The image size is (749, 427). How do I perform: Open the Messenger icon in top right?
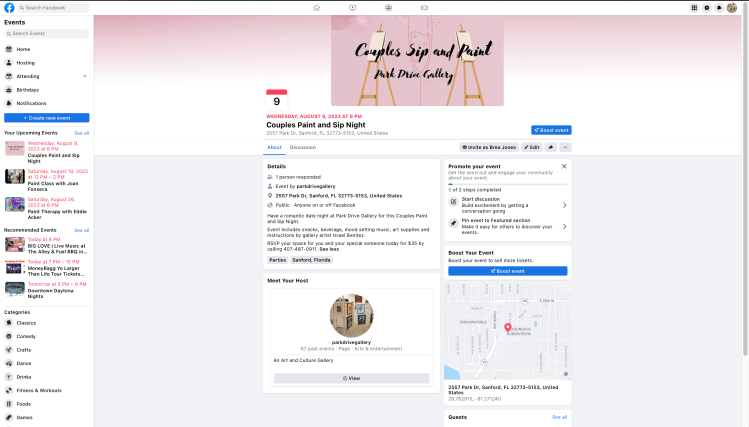(x=707, y=8)
